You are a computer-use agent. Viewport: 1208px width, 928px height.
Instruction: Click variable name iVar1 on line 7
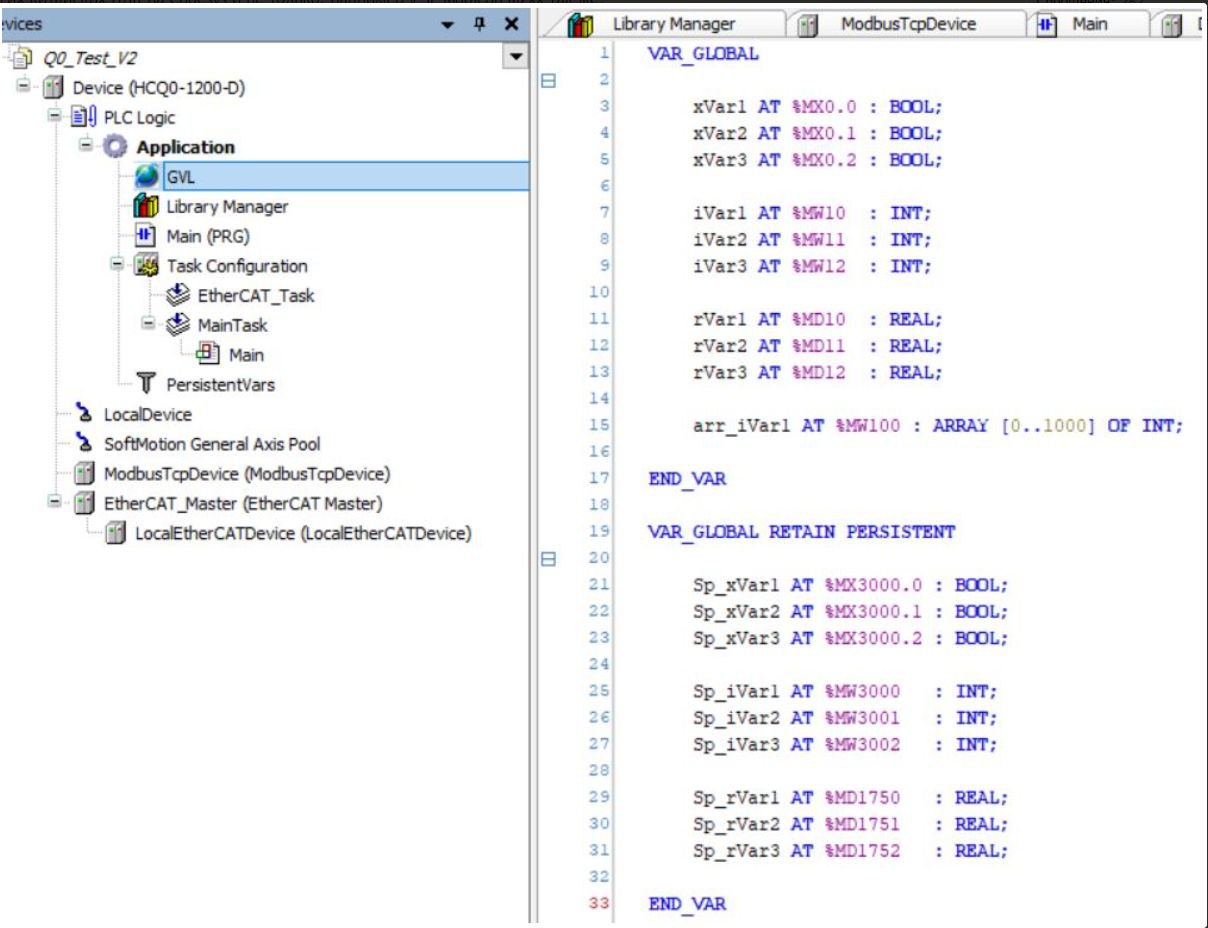click(720, 213)
